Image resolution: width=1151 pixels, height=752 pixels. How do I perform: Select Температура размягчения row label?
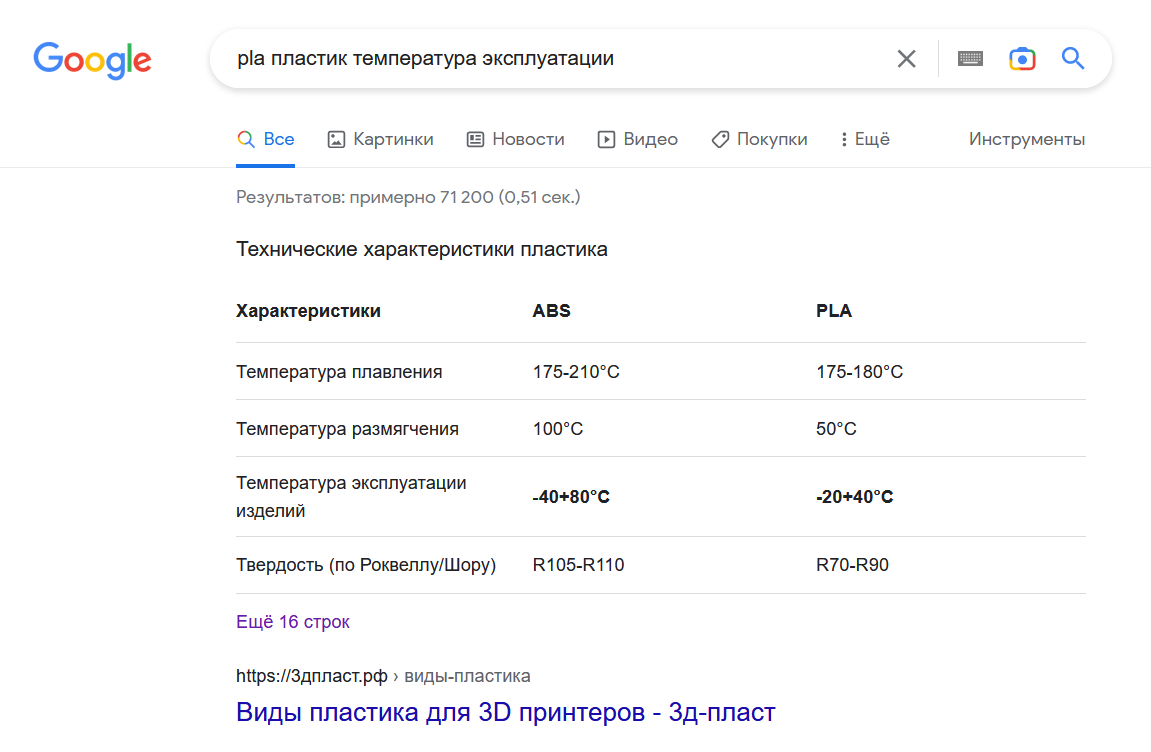pos(347,429)
